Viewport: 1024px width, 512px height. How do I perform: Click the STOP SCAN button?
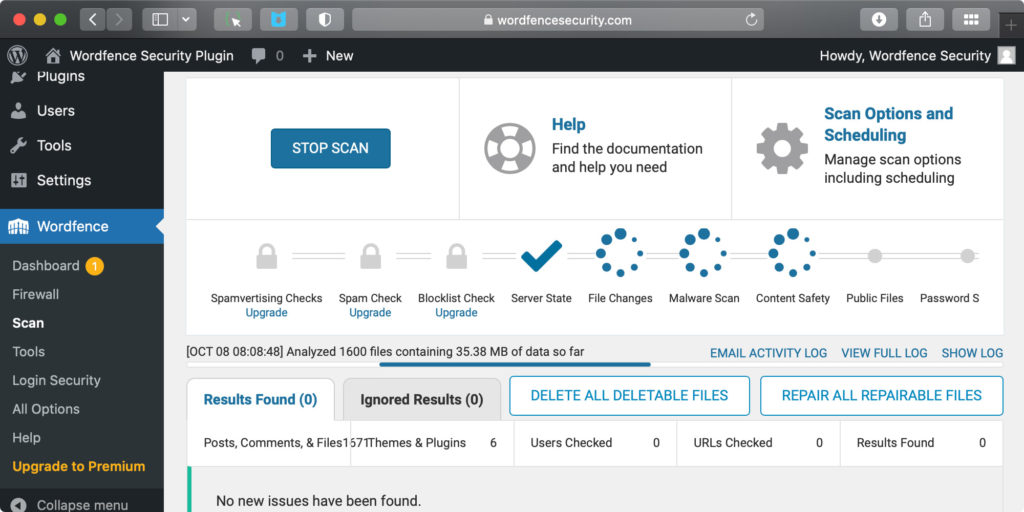pos(330,148)
